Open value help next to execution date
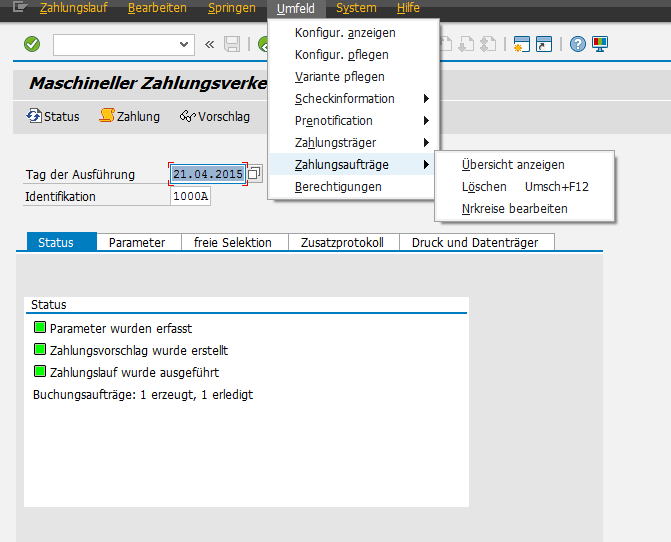Screen dimensions: 671x542 [254, 174]
